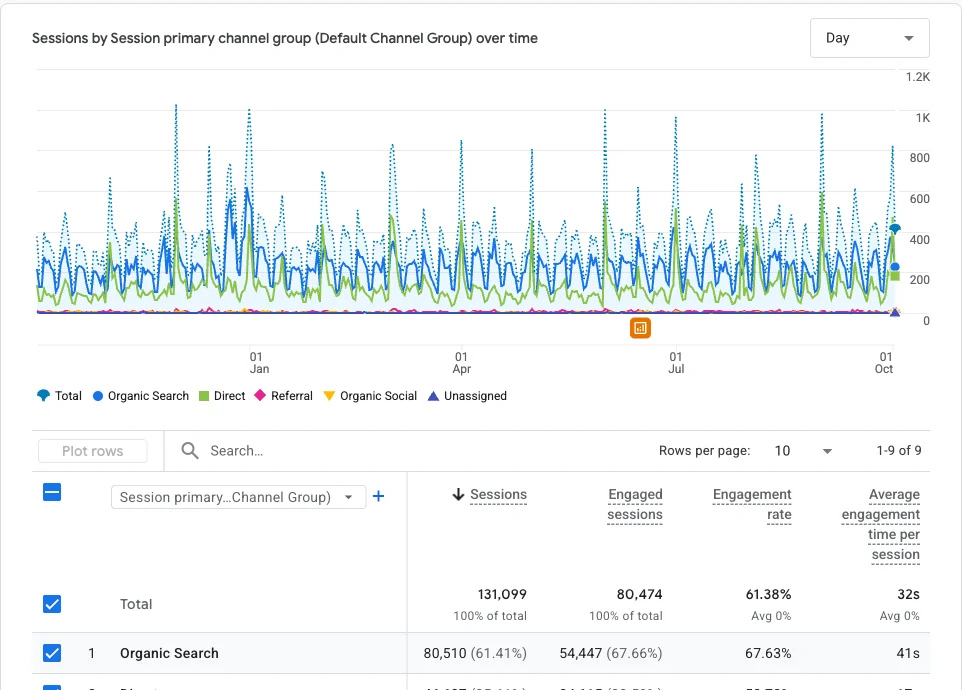Click the 61.38% engagement rate value

coord(768,594)
